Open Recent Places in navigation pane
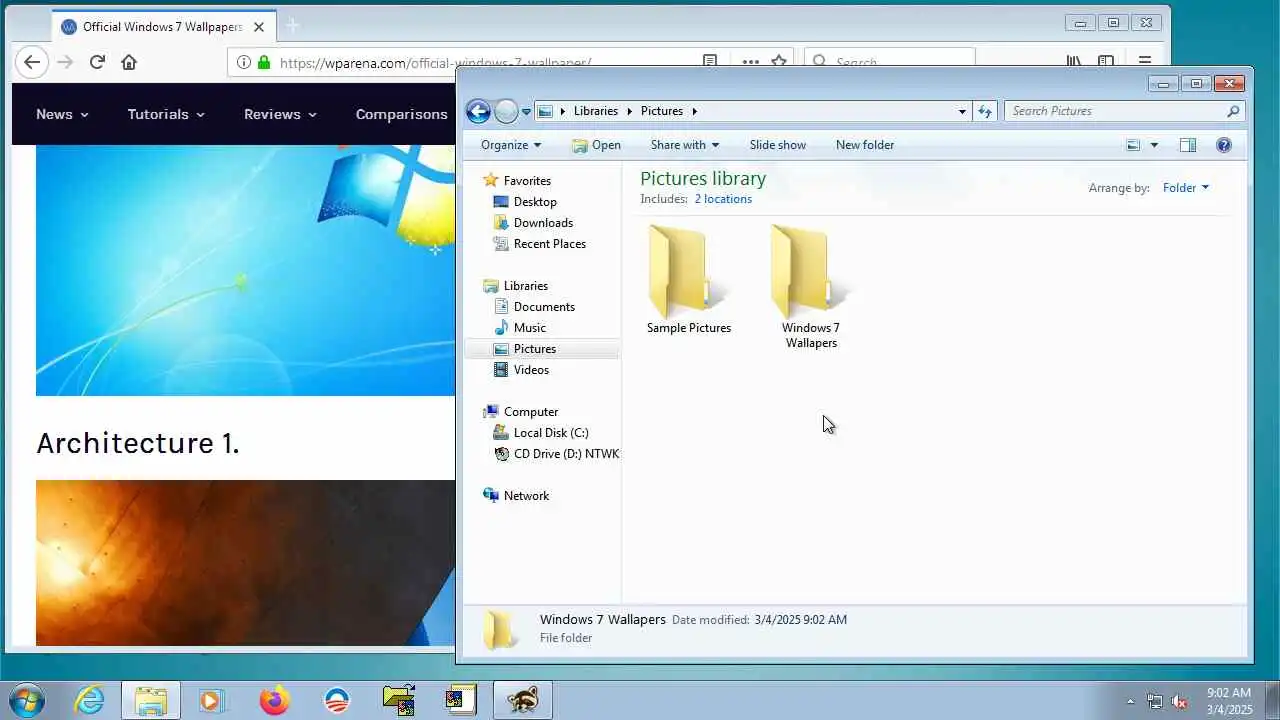The image size is (1280, 720). [x=549, y=244]
